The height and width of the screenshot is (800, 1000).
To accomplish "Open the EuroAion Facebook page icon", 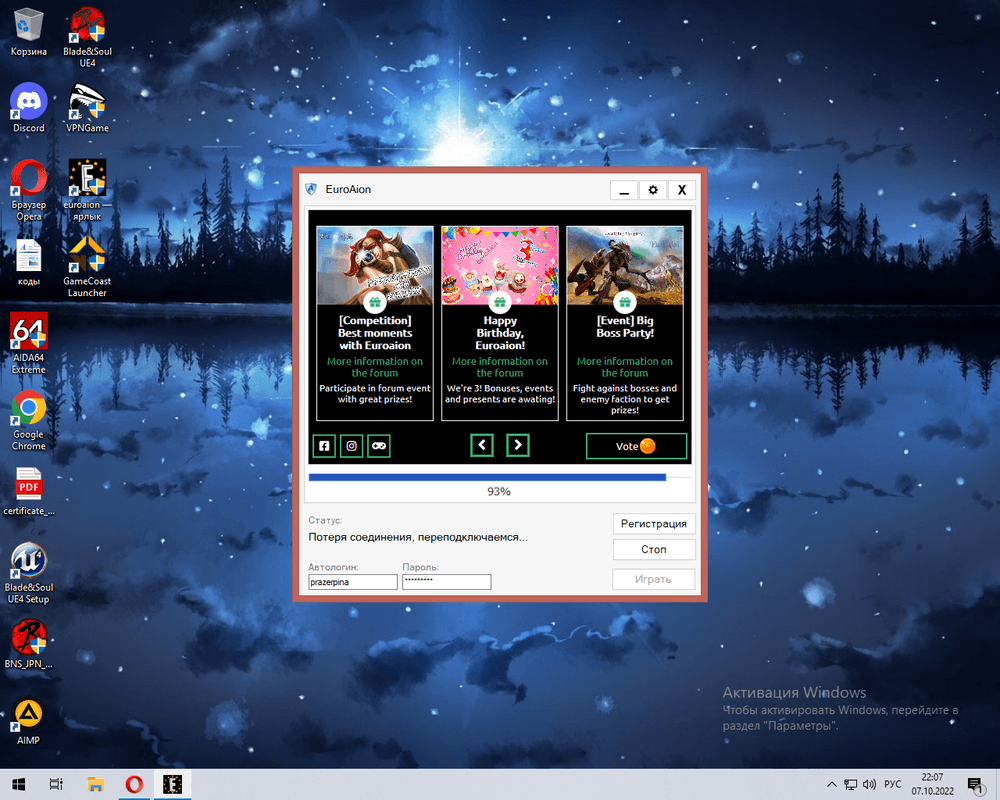I will tap(324, 446).
